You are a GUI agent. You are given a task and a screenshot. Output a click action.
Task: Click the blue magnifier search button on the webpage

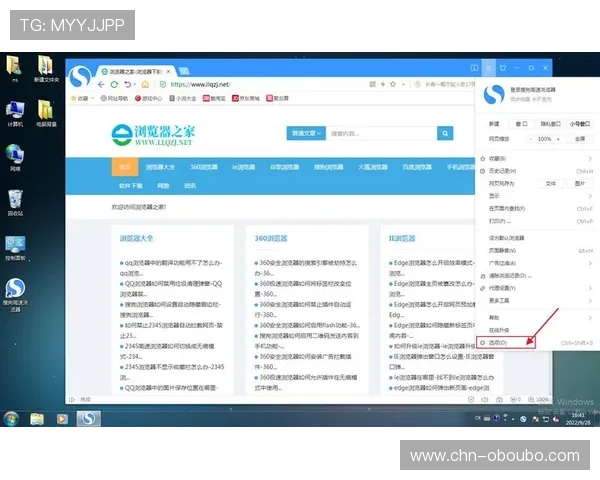click(445, 133)
